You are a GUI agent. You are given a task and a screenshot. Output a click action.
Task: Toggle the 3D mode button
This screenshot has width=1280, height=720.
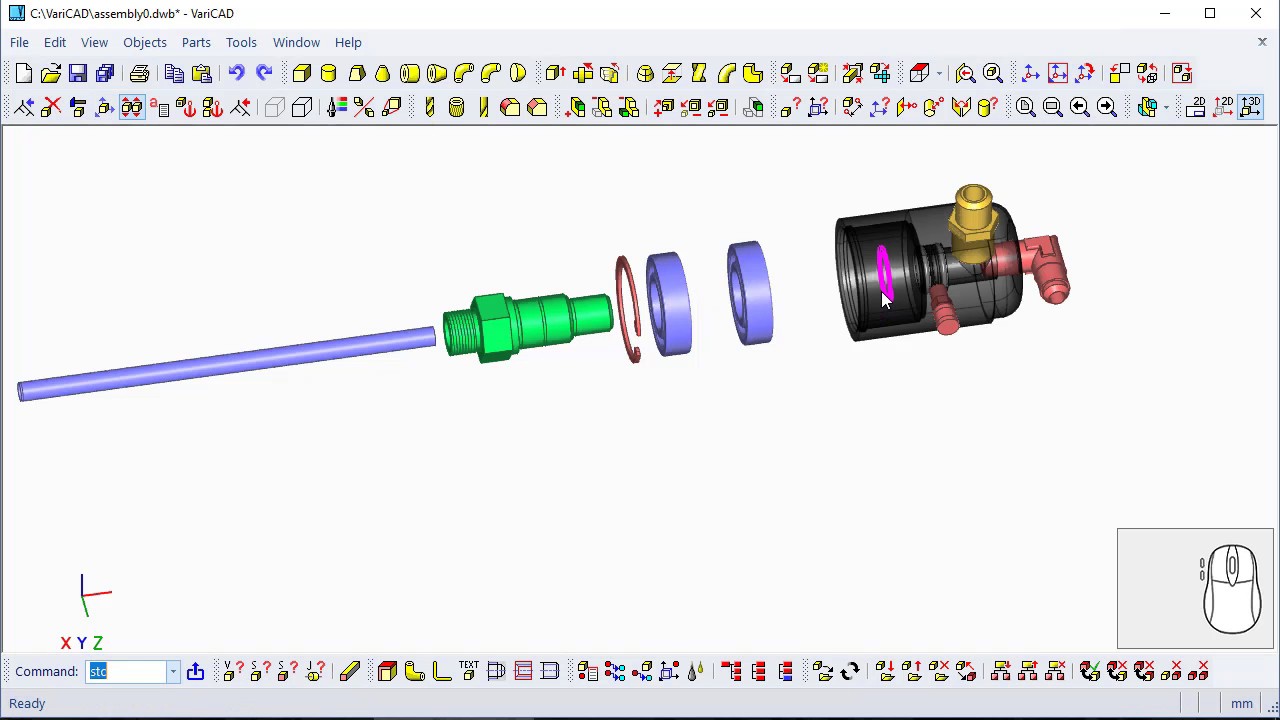pyautogui.click(x=1250, y=106)
